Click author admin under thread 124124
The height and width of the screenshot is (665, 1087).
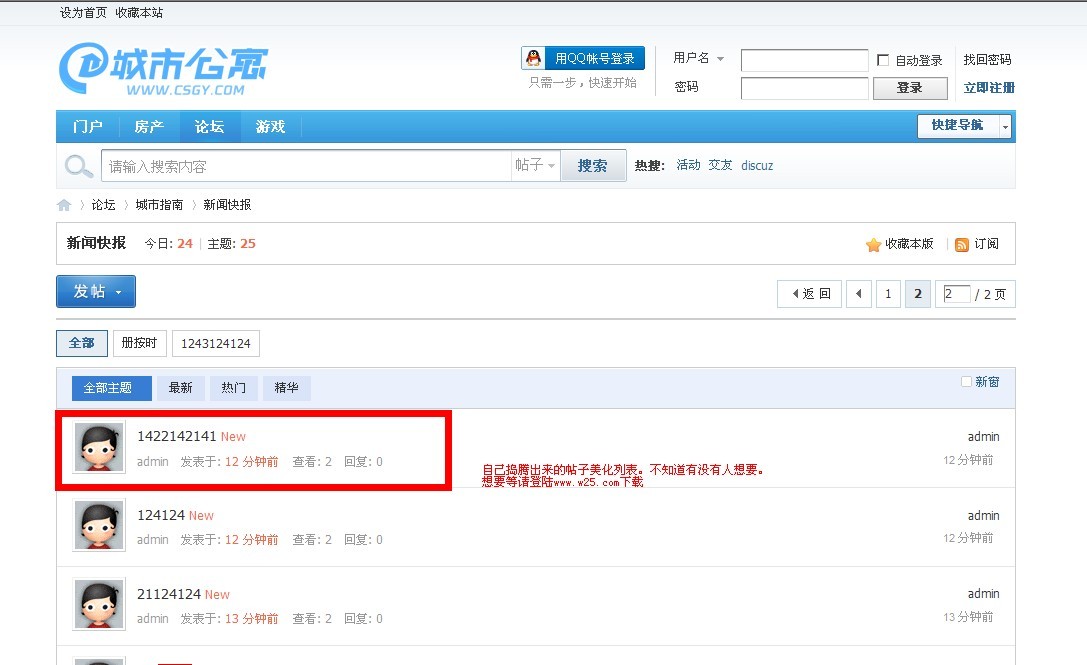pyautogui.click(x=153, y=539)
